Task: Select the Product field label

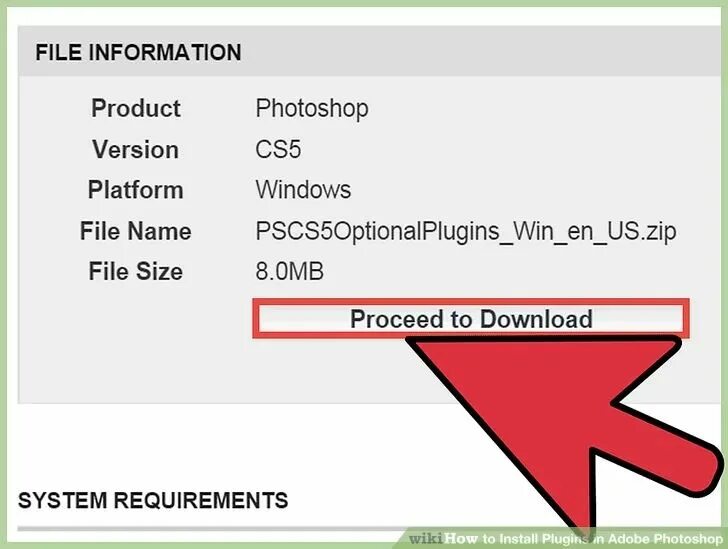Action: coord(136,108)
